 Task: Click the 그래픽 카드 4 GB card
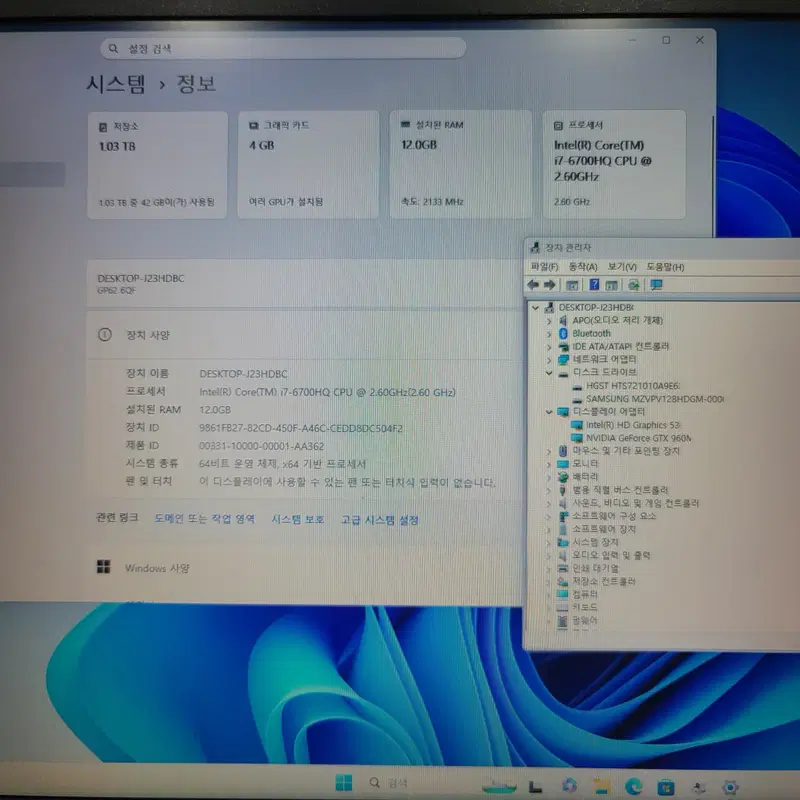[x=308, y=165]
